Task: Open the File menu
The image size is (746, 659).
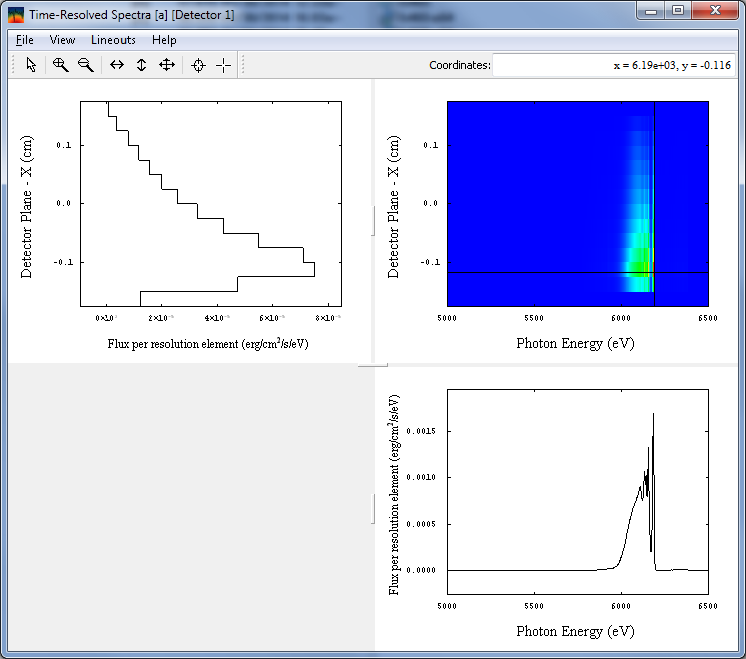Action: 25,40
